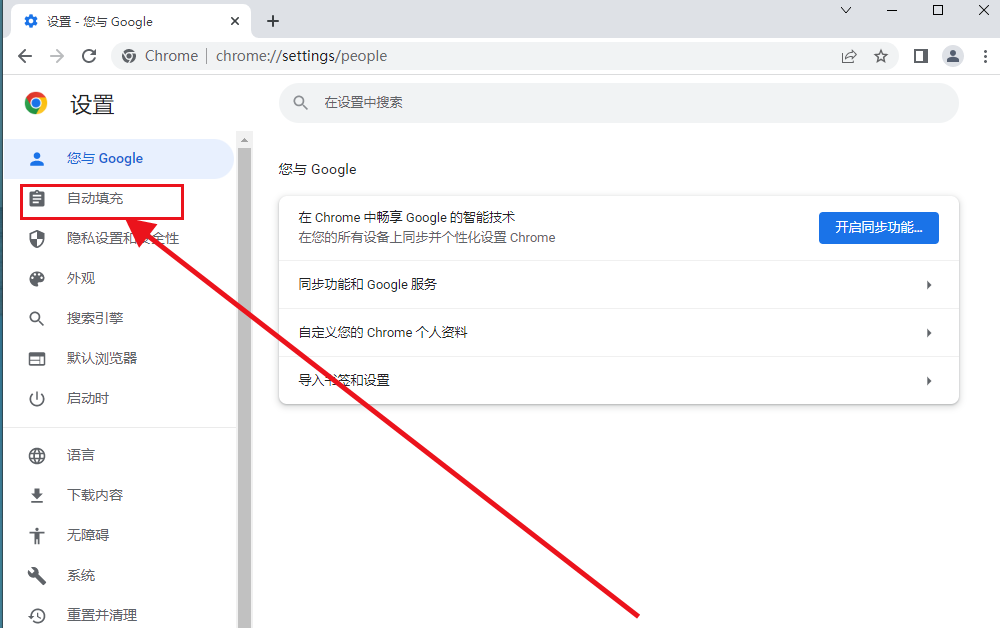Click the globe icon for 语言
Screen dimensions: 1000x628
tap(37, 456)
